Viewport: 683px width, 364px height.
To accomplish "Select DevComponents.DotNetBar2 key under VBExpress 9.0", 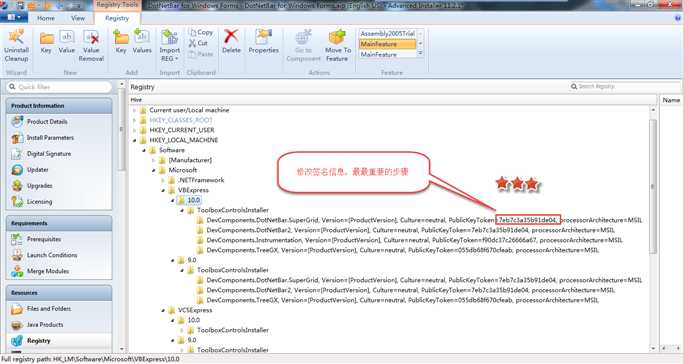I will [x=410, y=290].
